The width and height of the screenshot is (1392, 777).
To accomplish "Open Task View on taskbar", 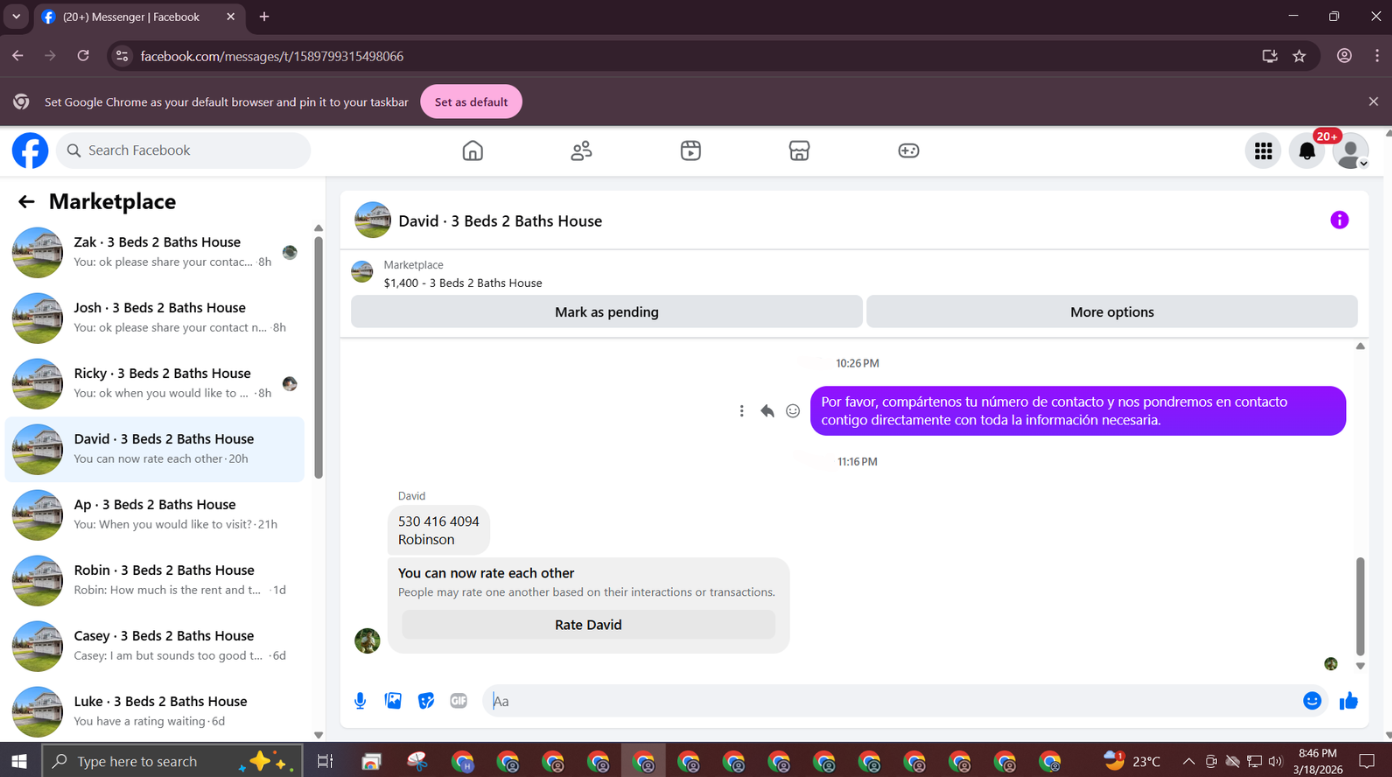I will tap(325, 761).
